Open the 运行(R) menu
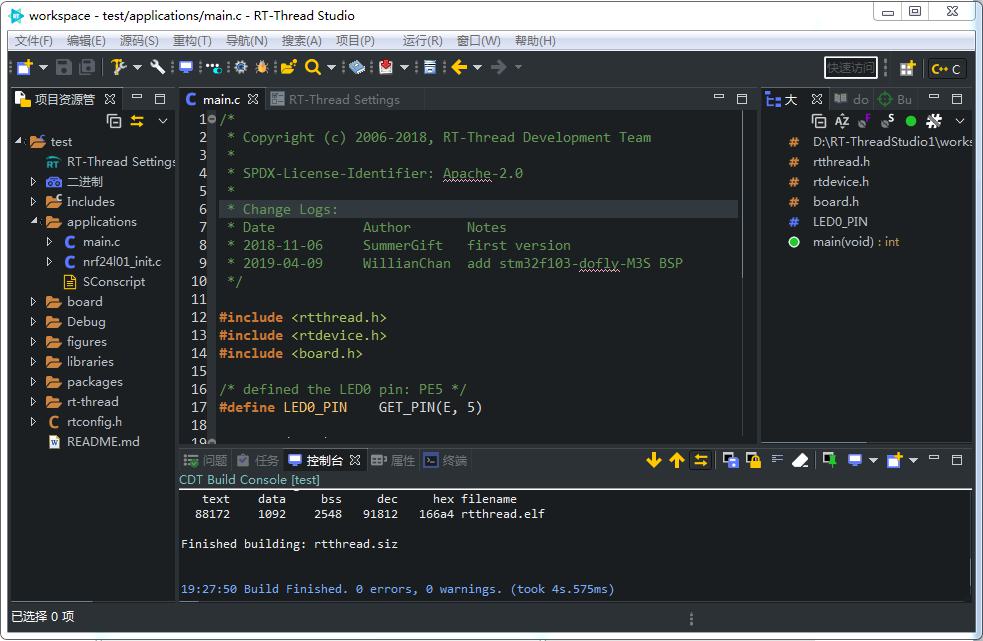983x641 pixels. pyautogui.click(x=423, y=41)
